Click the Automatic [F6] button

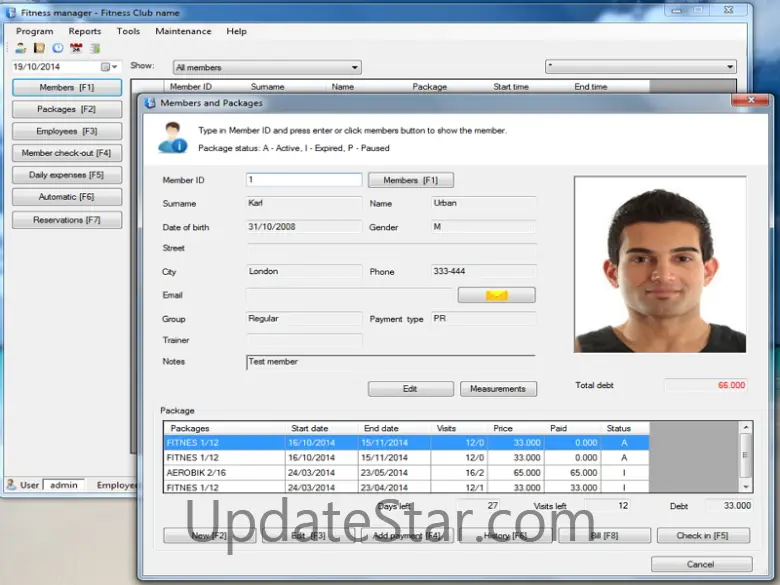[x=67, y=197]
